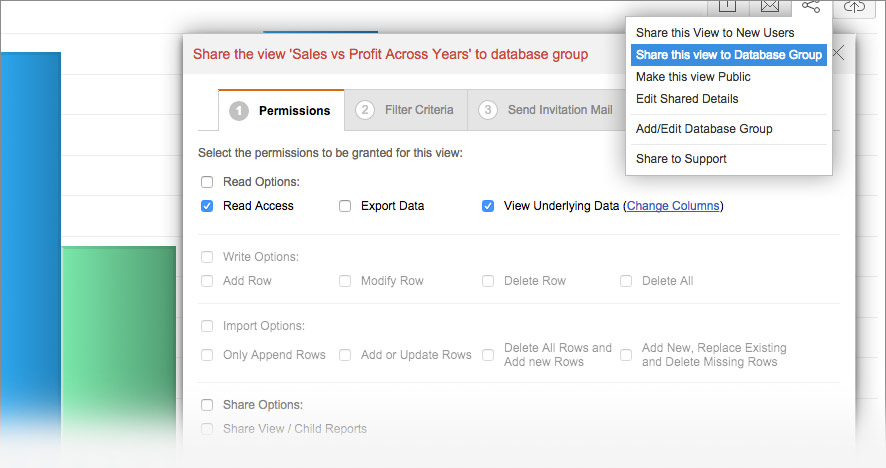Switch to the Filter Criteria tab
Image resolution: width=886 pixels, height=468 pixels.
click(406, 110)
